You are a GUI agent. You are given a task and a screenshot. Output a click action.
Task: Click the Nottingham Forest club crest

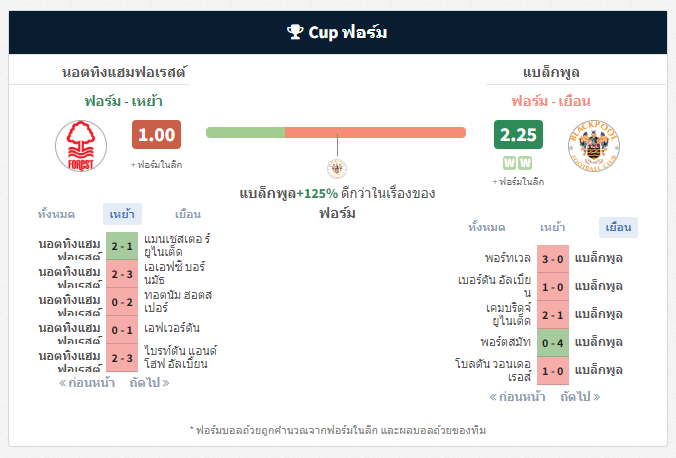click(81, 146)
